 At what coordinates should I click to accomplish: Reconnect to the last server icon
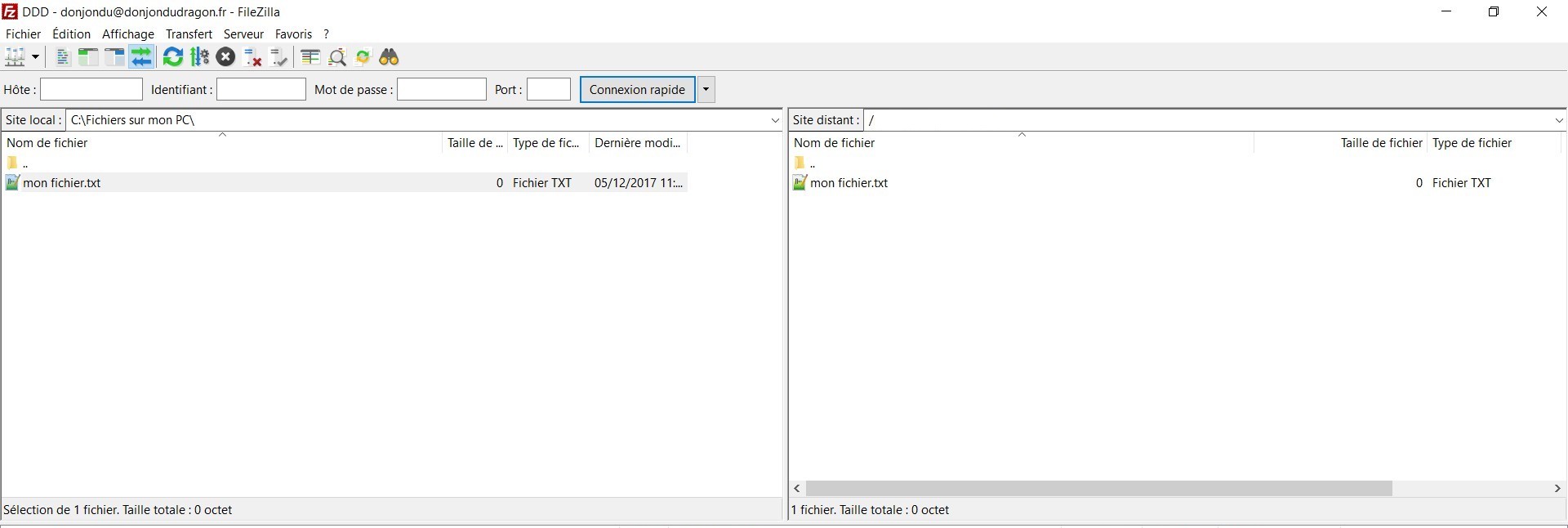(279, 57)
